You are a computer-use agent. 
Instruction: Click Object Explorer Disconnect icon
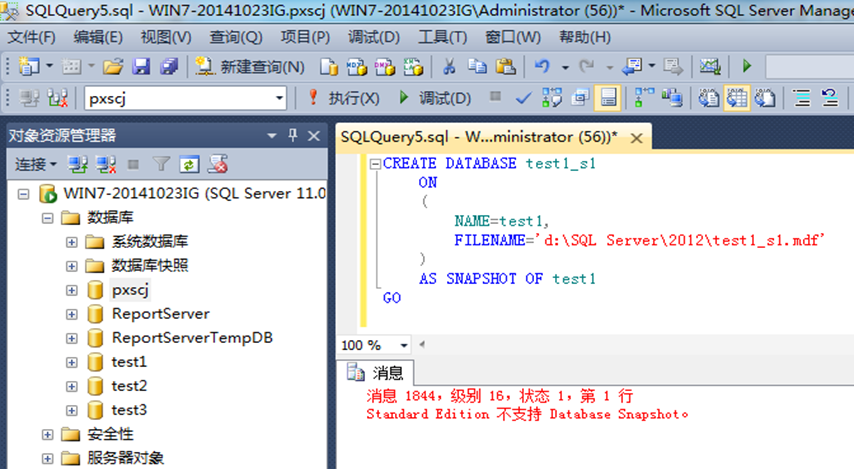(106, 165)
